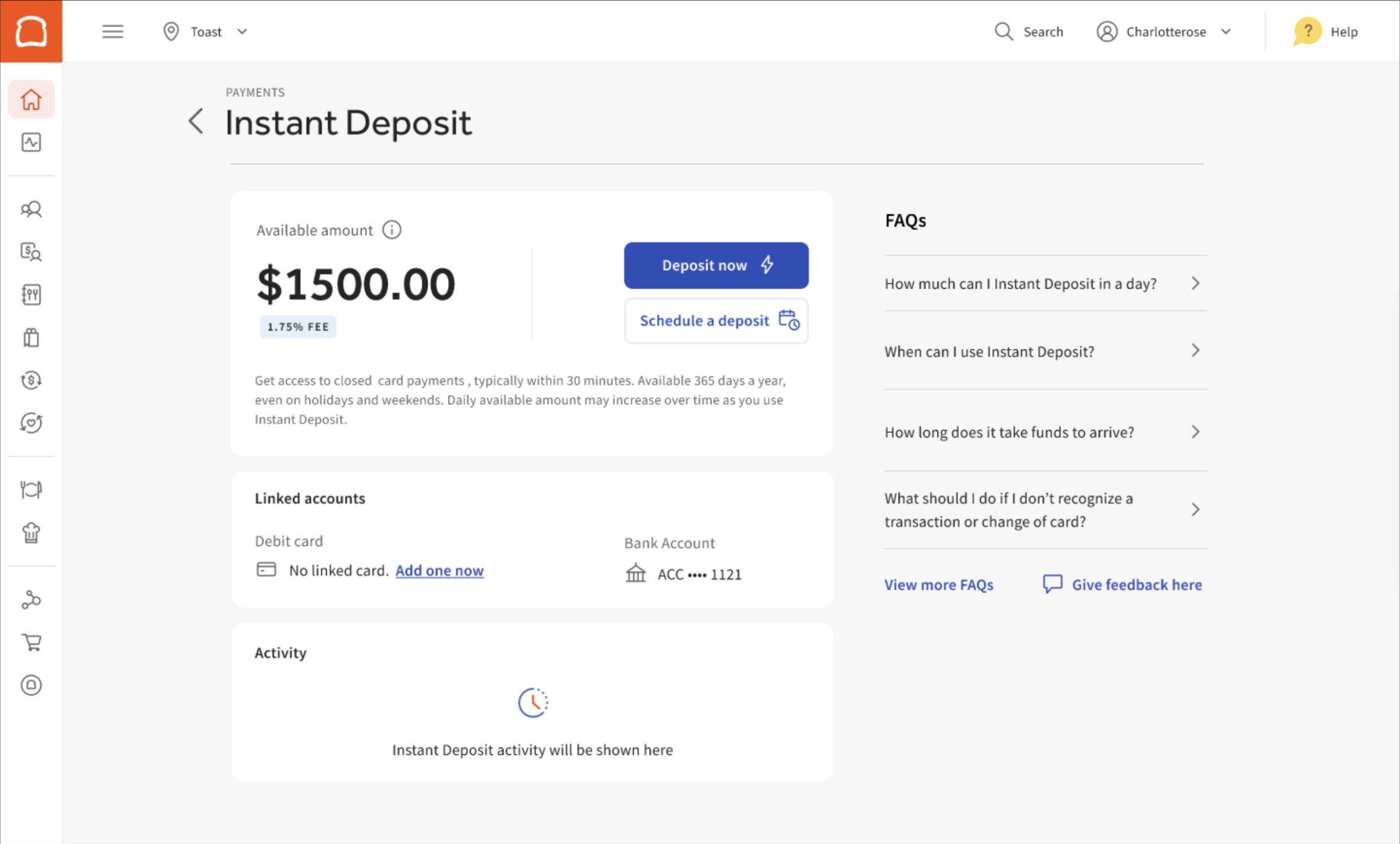The image size is (1400, 844).
Task: Click the Deposit now button
Action: [x=716, y=265]
